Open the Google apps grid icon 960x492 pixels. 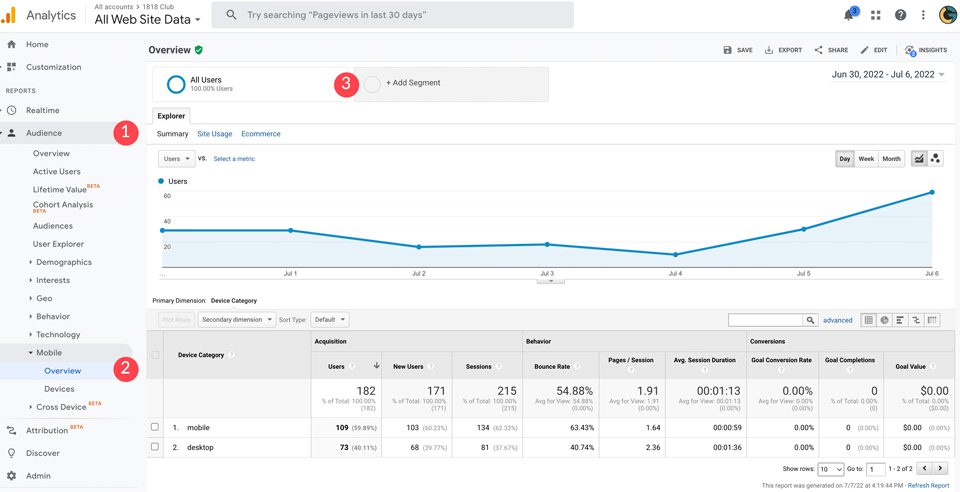876,15
